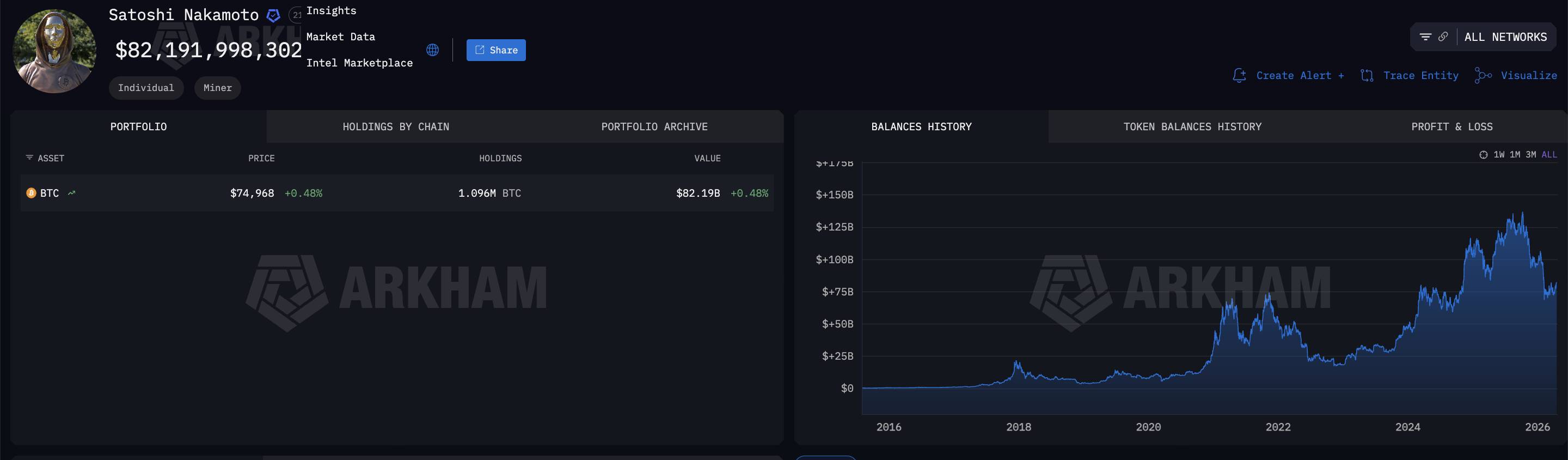Click the verified badge next to Satoshi Nakamoto
The height and width of the screenshot is (460, 1568).
pos(273,15)
